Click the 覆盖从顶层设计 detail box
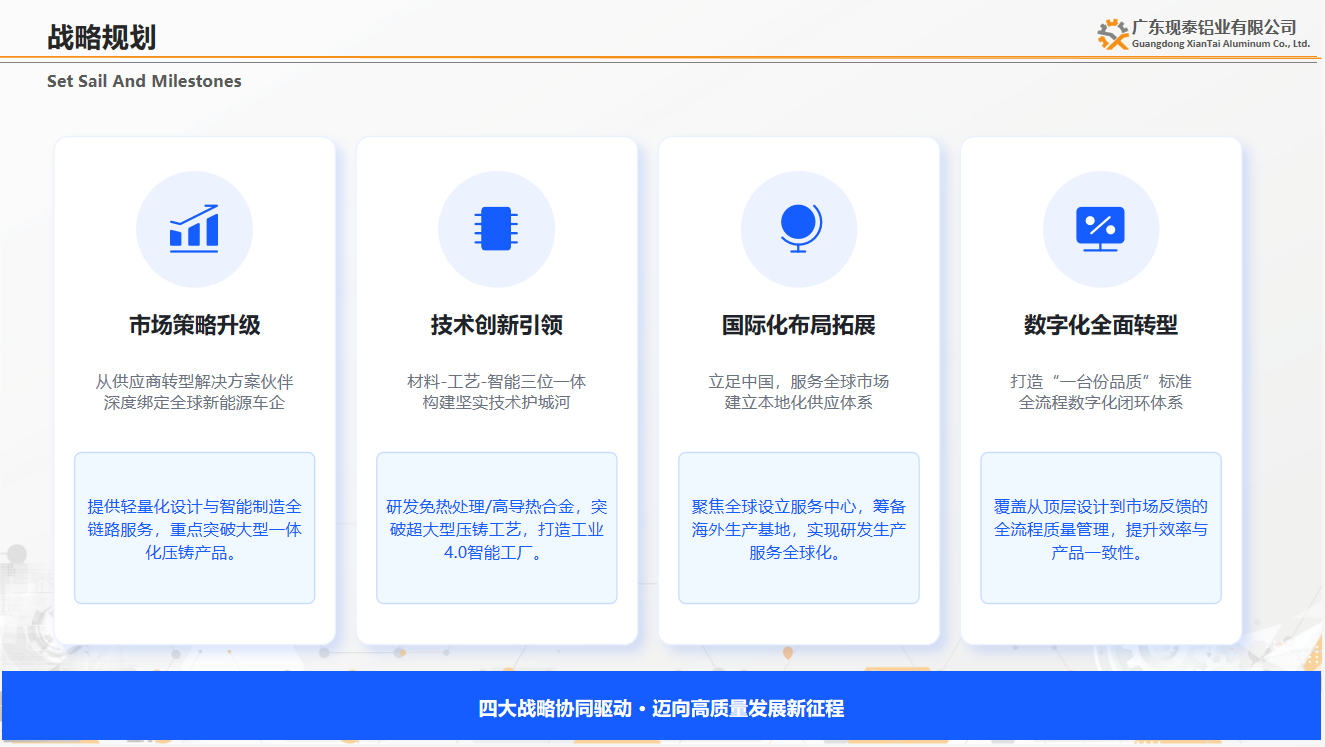This screenshot has height=747, width=1325. click(1101, 528)
